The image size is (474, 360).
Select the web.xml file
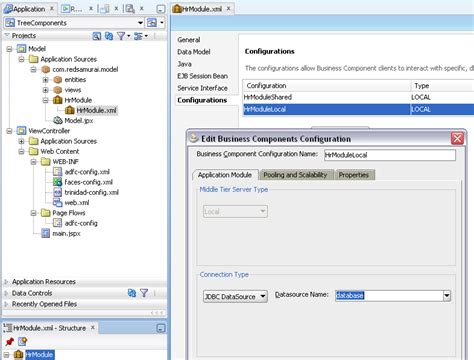coord(77,203)
